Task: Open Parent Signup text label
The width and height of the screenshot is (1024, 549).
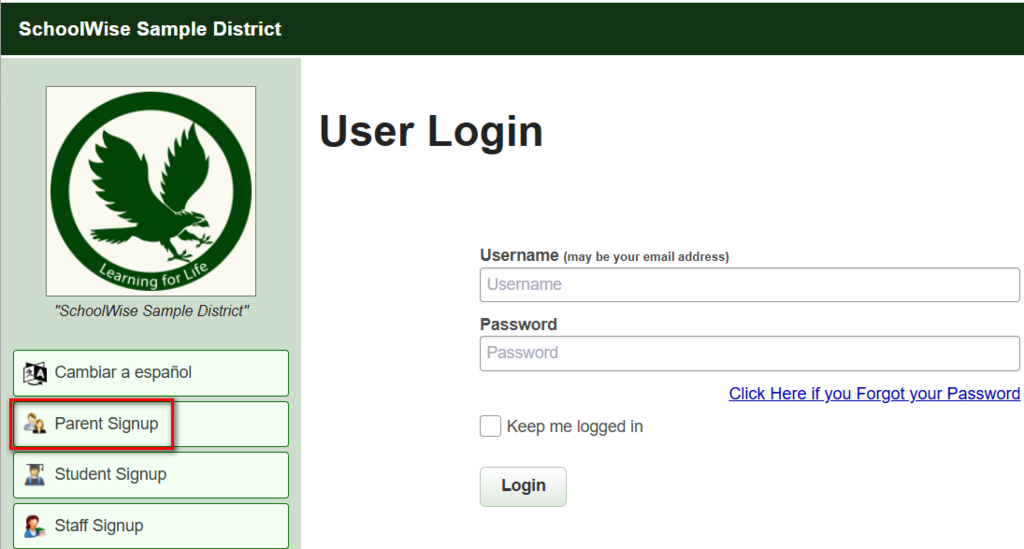Action: click(x=106, y=424)
